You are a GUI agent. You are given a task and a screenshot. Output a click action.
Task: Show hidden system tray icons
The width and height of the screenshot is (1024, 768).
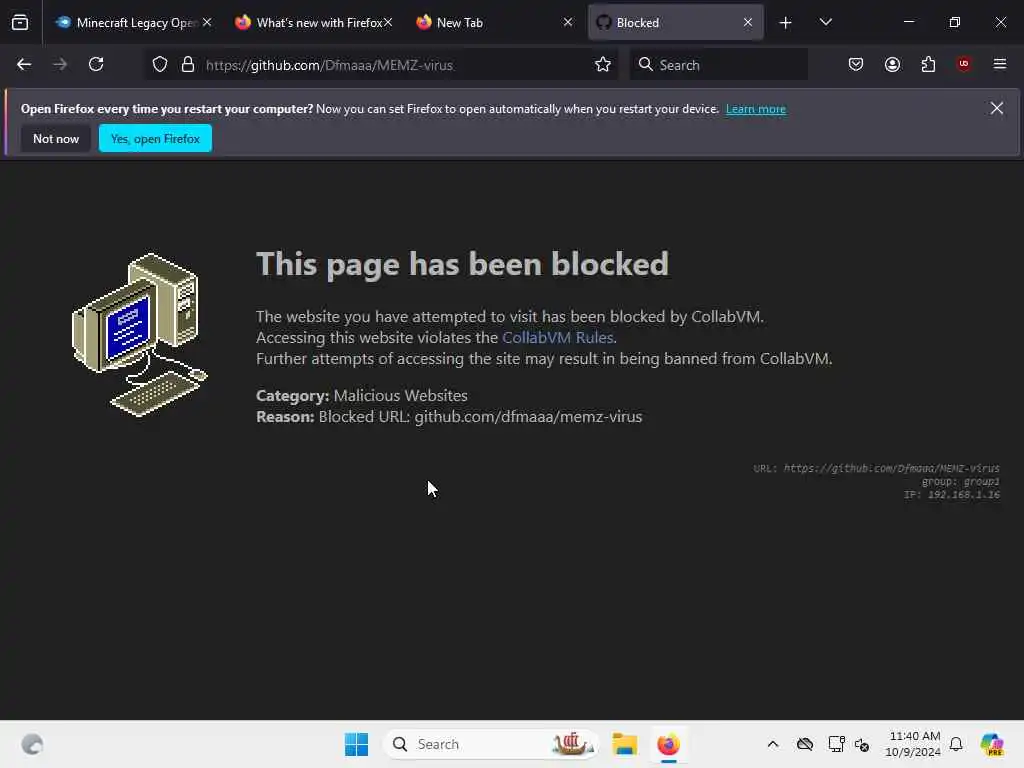tap(773, 744)
